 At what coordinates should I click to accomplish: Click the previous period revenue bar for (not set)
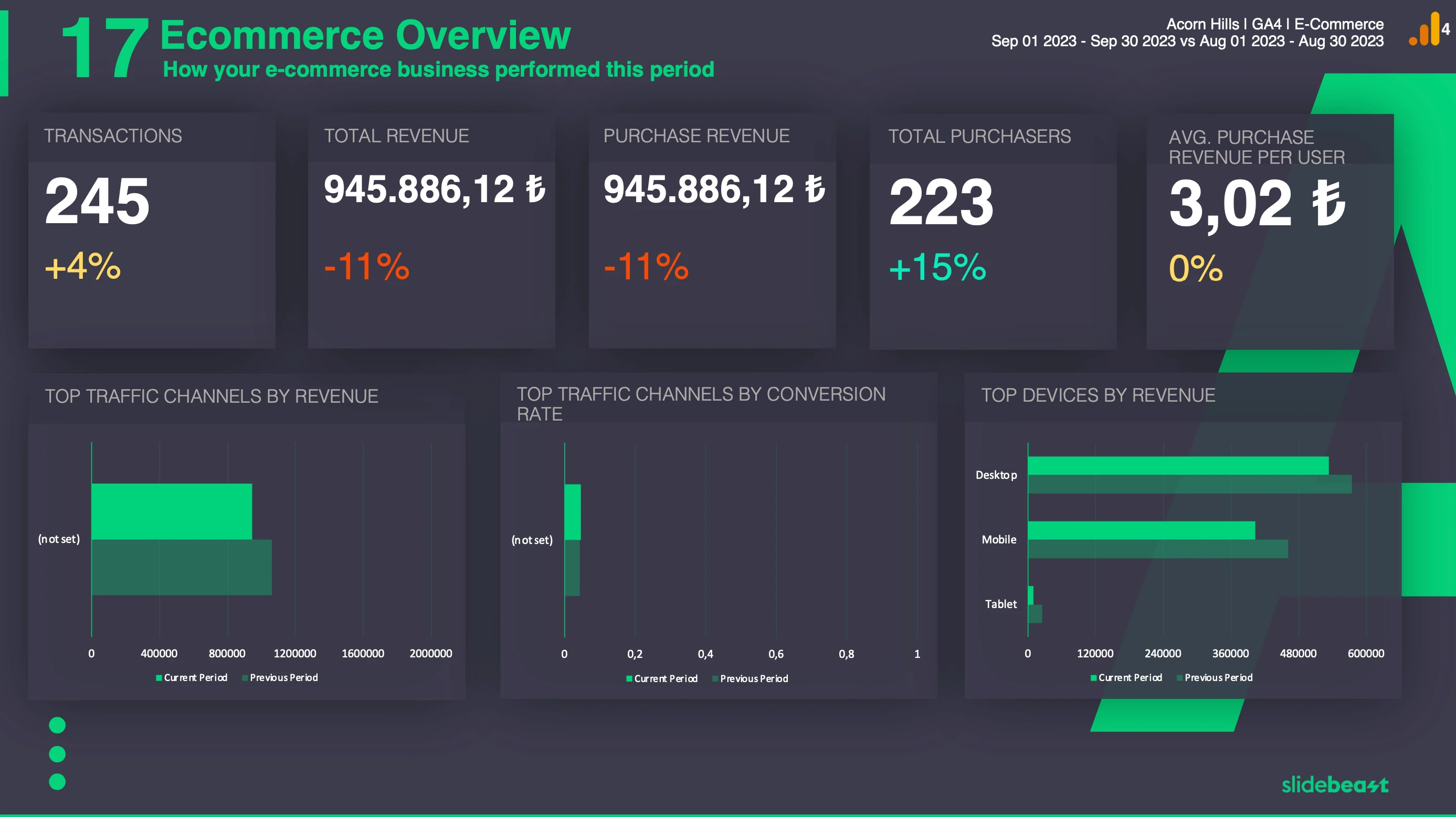[182, 567]
